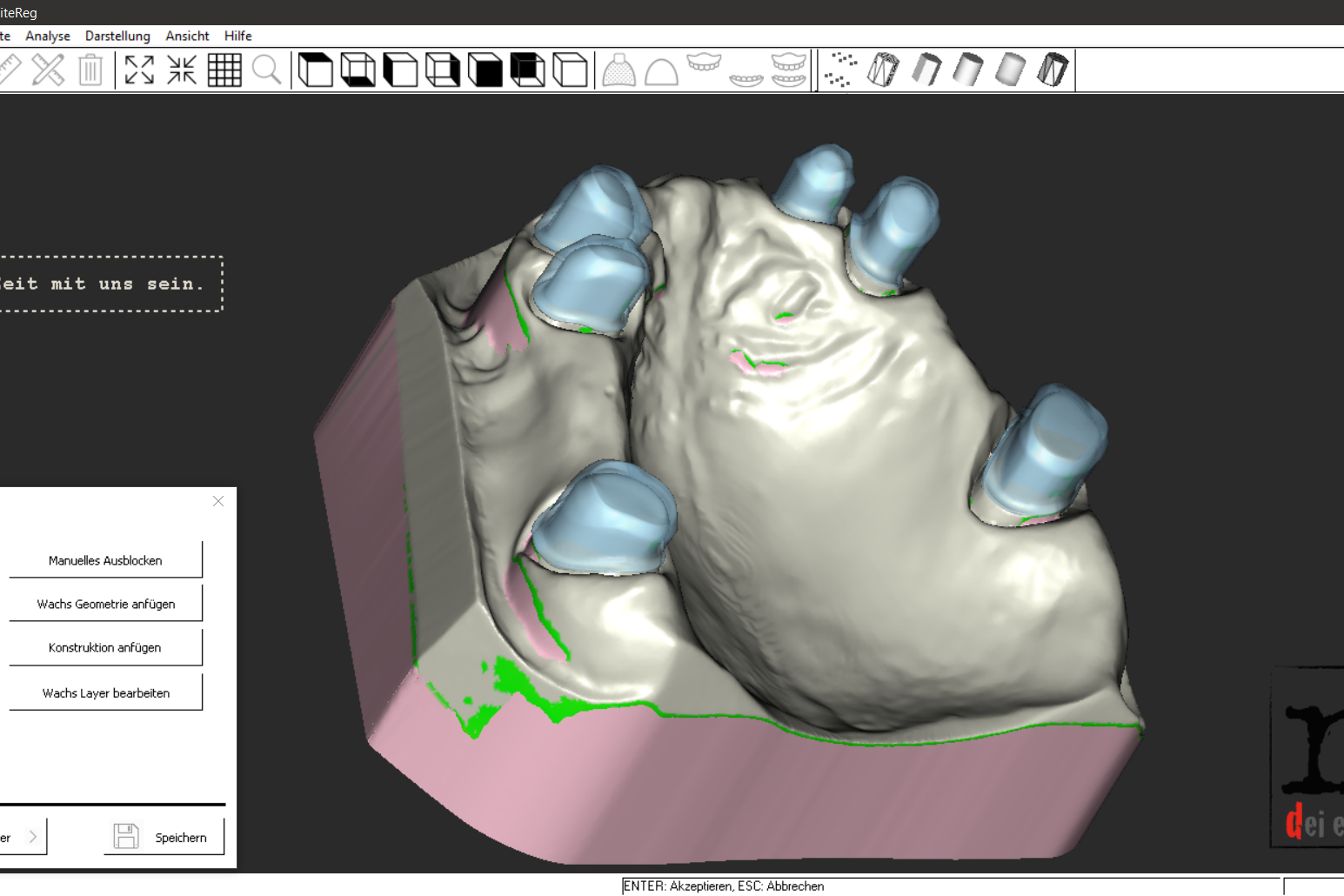Image resolution: width=1344 pixels, height=896 pixels.
Task: Toggle the grid display icon
Action: coord(224,70)
